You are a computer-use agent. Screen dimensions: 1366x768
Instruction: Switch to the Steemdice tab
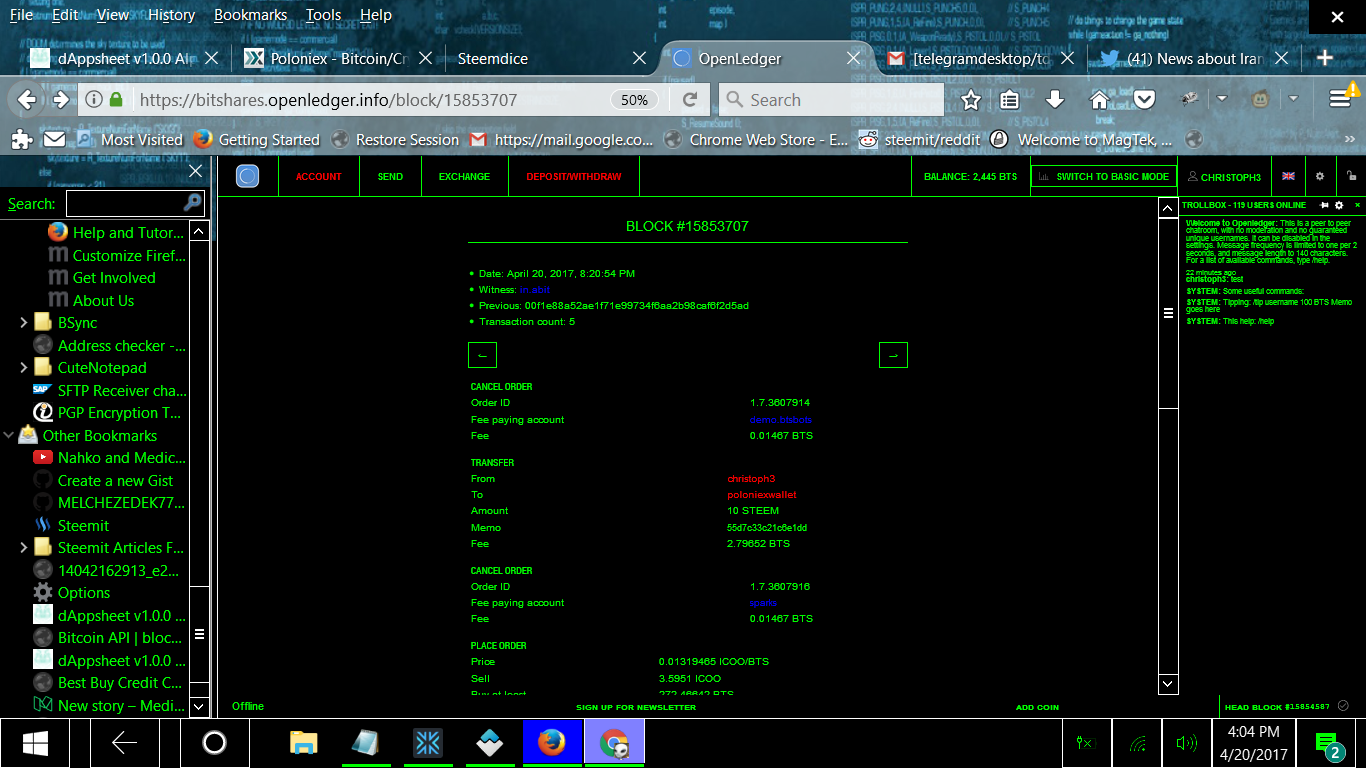(x=550, y=58)
